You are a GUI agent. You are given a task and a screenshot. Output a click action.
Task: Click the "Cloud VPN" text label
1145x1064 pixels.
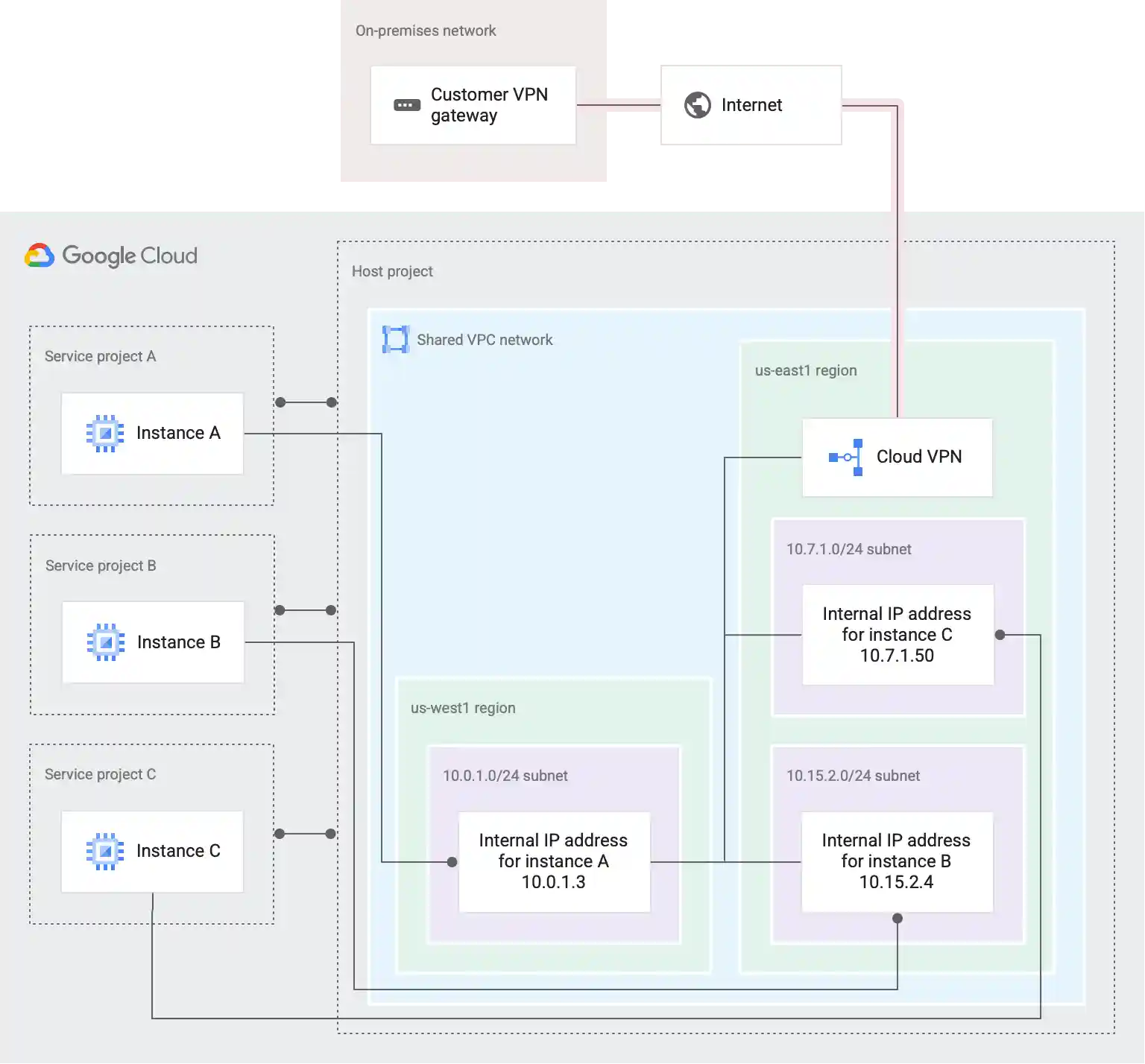[919, 457]
